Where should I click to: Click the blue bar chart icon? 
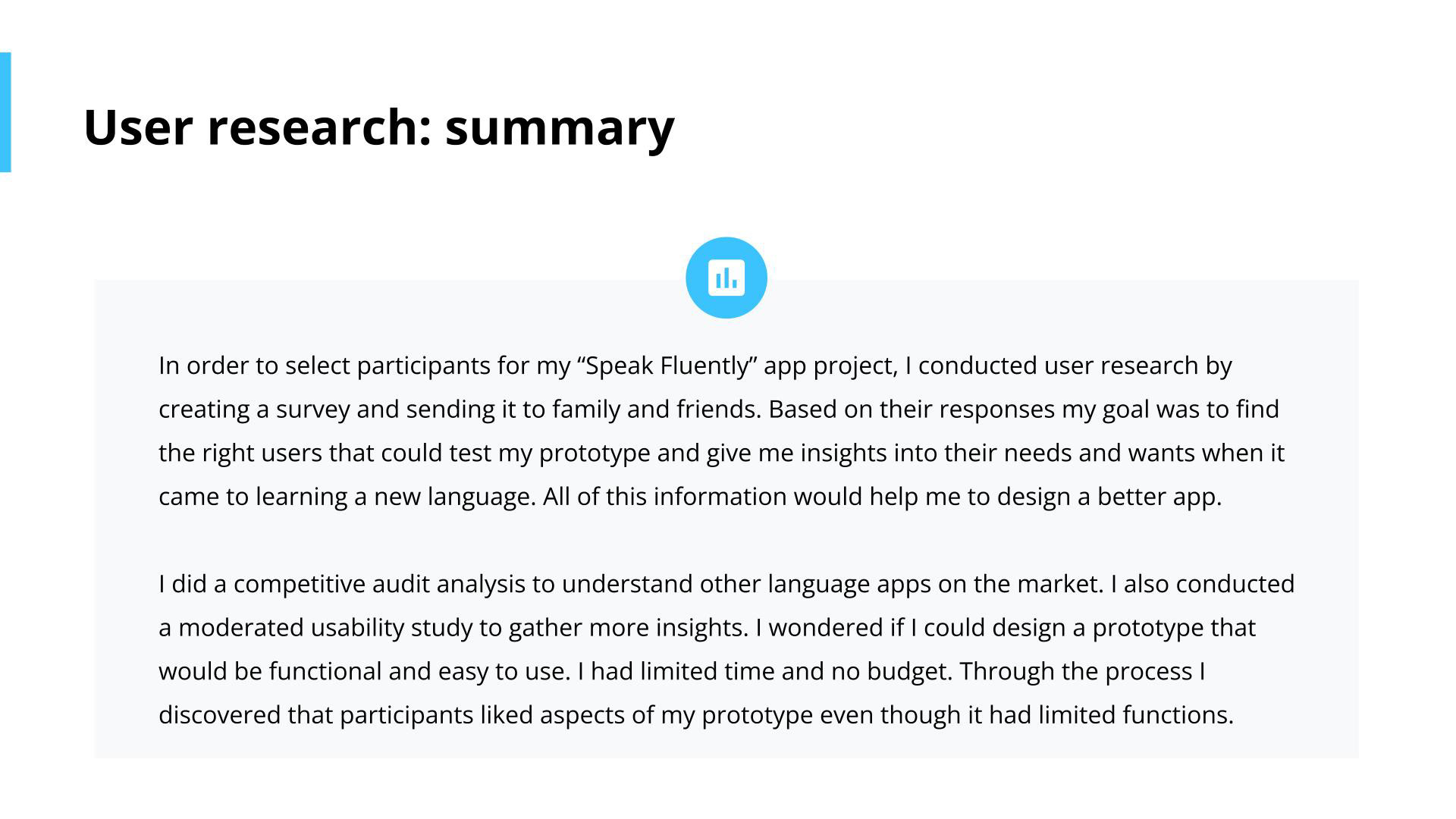point(726,278)
